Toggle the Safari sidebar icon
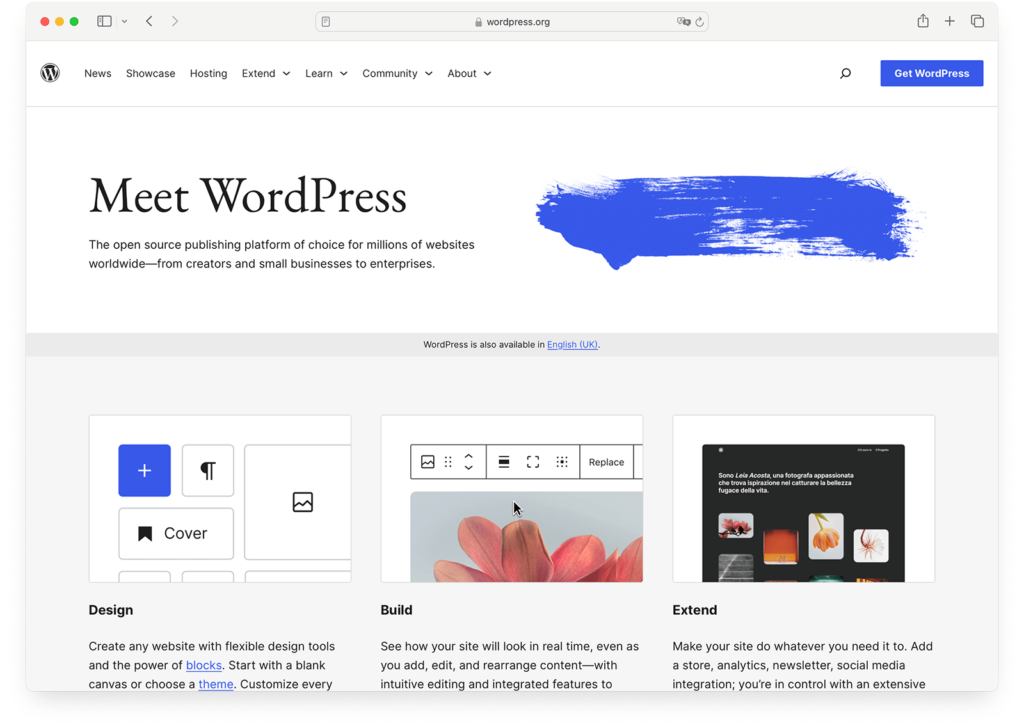Viewport: 1024px width, 728px height. pos(104,21)
